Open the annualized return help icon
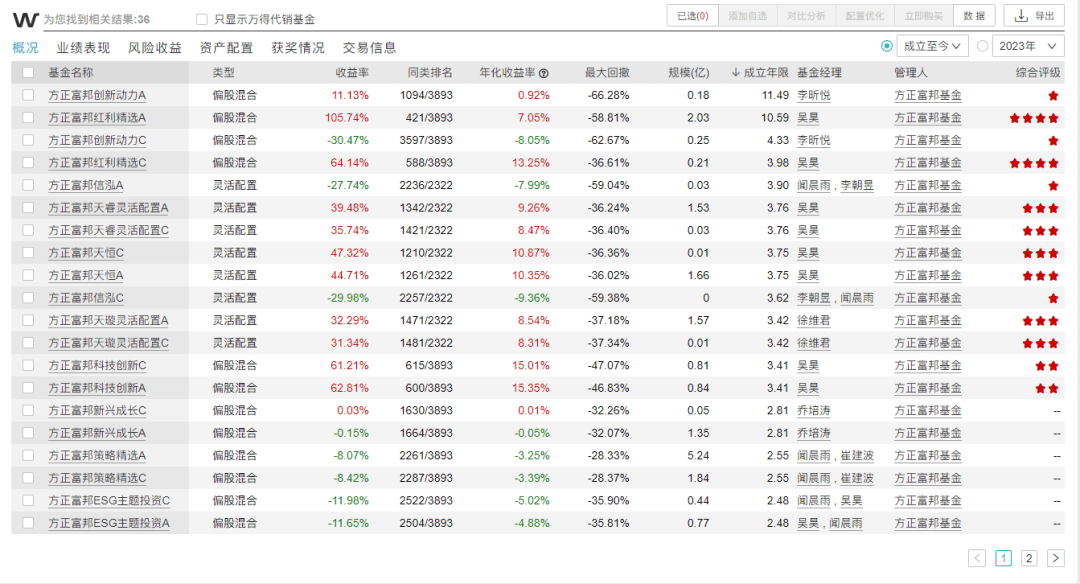1080x584 pixels. [543, 73]
